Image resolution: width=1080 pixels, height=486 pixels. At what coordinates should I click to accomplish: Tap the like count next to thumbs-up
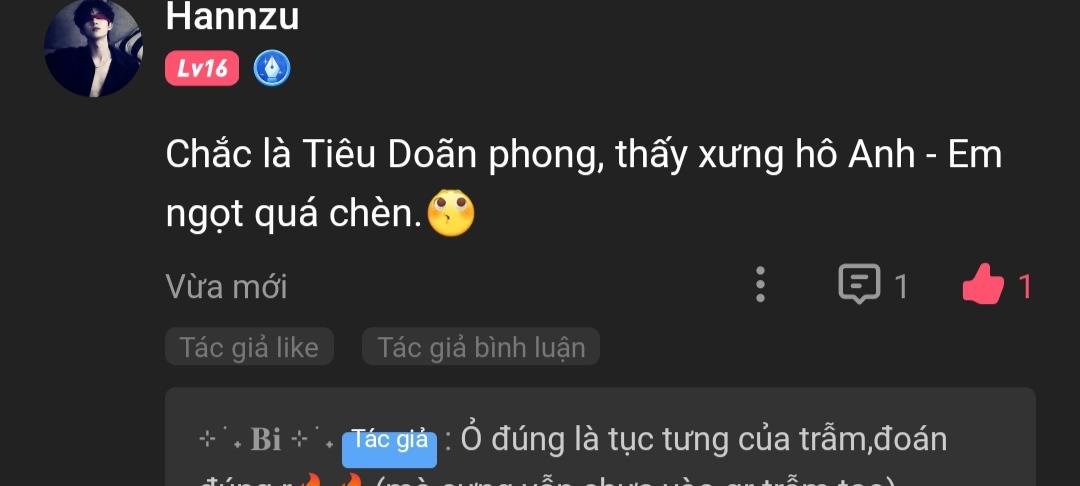pos(1025,286)
